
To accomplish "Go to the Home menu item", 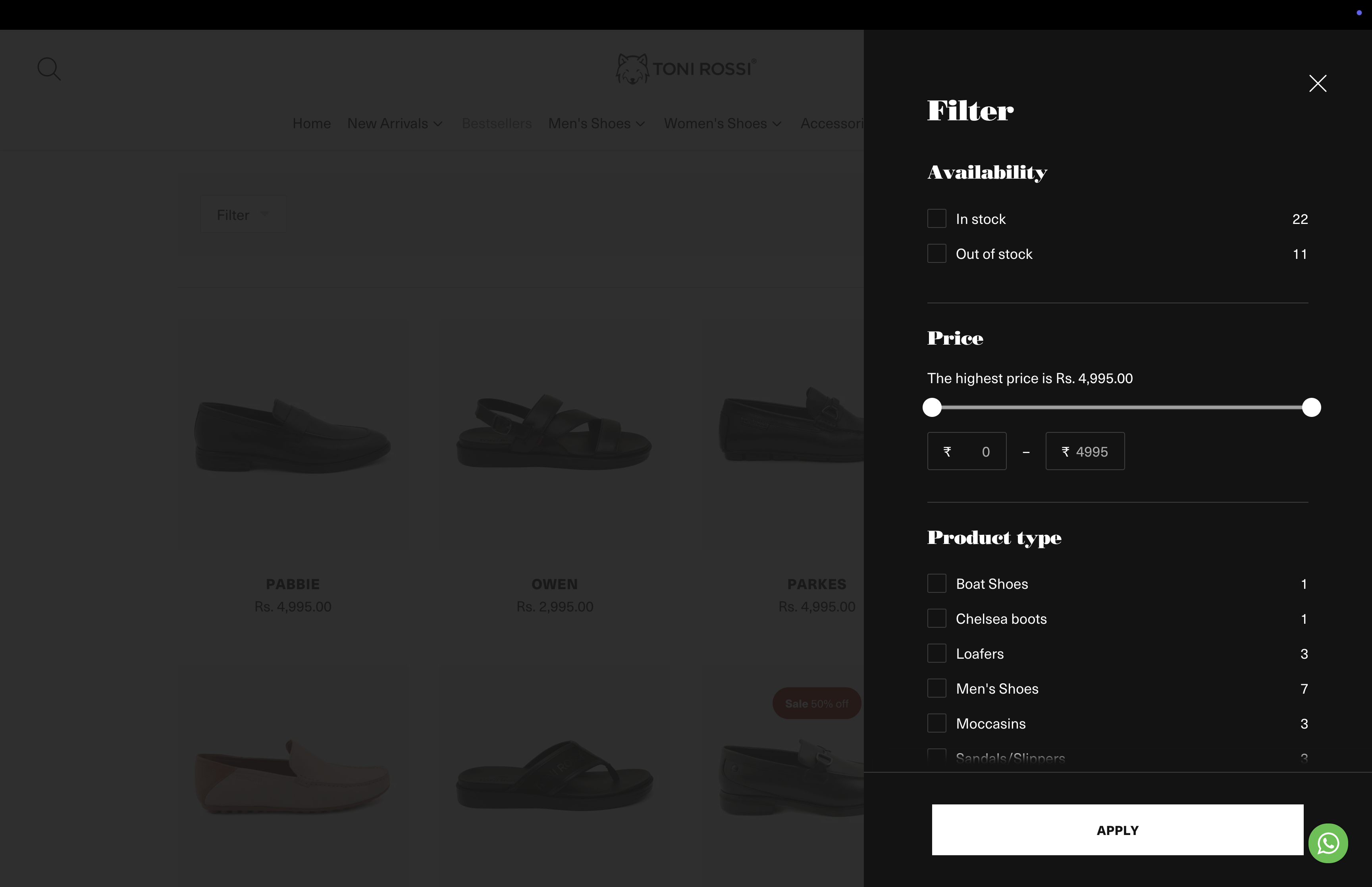I will 312,123.
